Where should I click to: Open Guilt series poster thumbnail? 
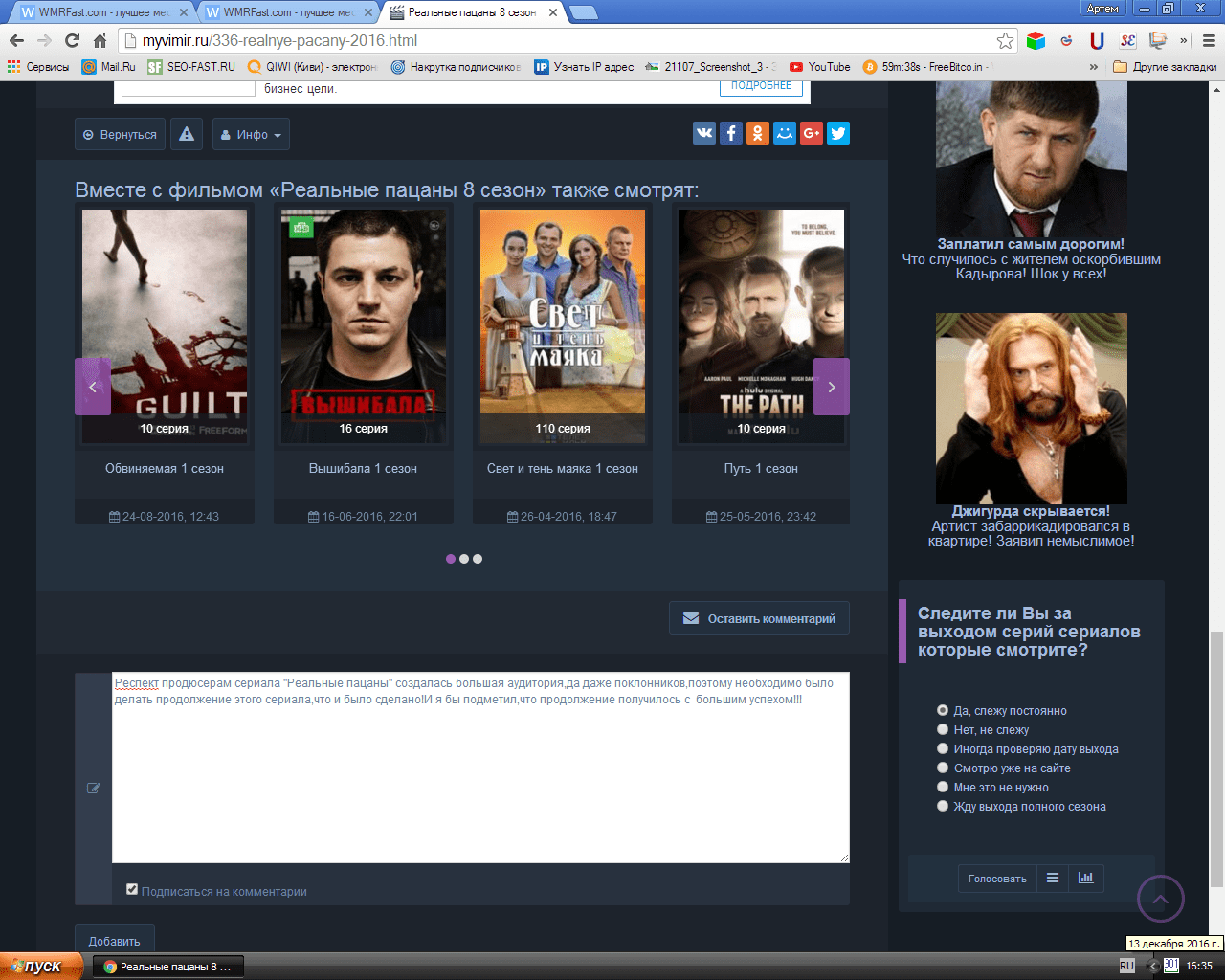pyautogui.click(x=165, y=325)
